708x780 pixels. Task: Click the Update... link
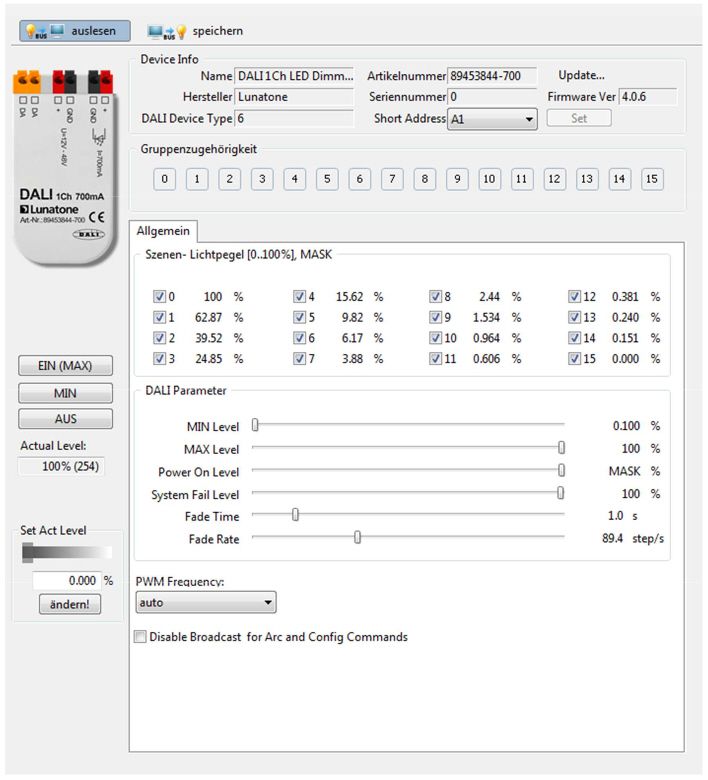581,76
